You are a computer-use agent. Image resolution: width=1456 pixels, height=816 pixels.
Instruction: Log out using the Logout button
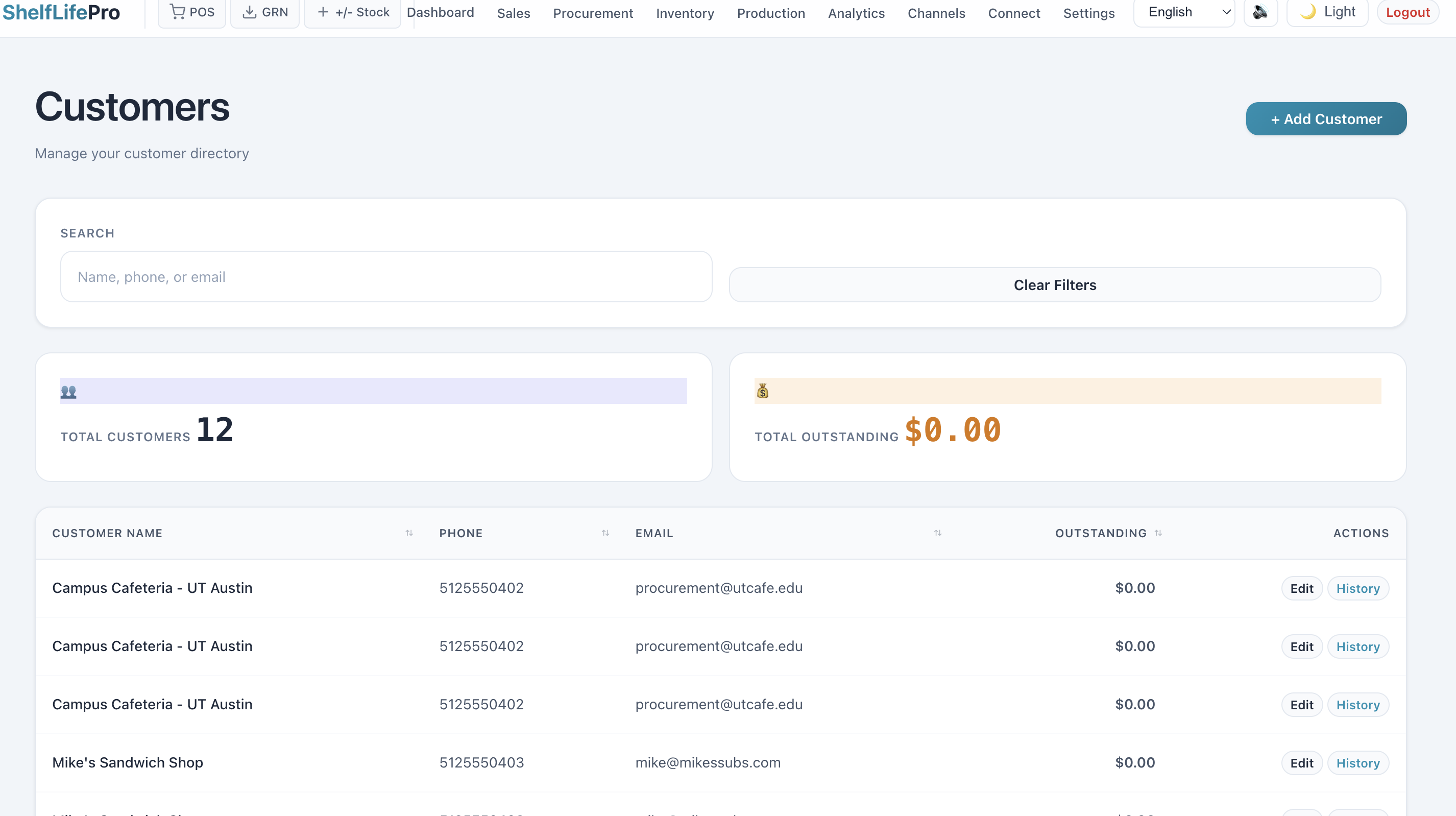tap(1407, 12)
